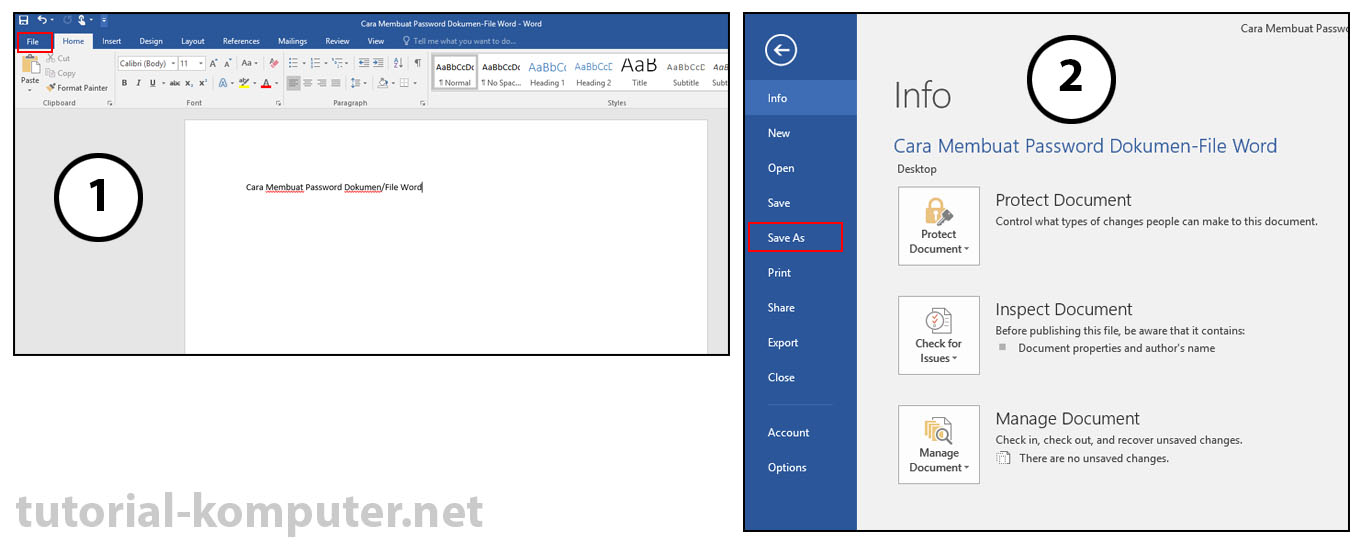Click the Grow Font icon

pyautogui.click(x=213, y=63)
